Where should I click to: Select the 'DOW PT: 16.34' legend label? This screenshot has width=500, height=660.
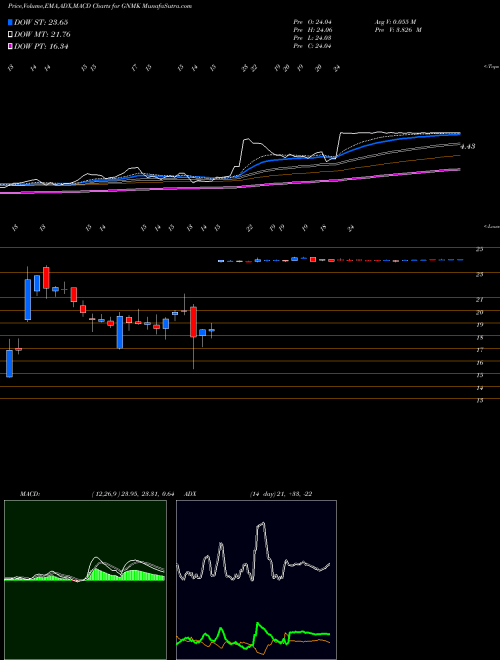click(x=41, y=46)
